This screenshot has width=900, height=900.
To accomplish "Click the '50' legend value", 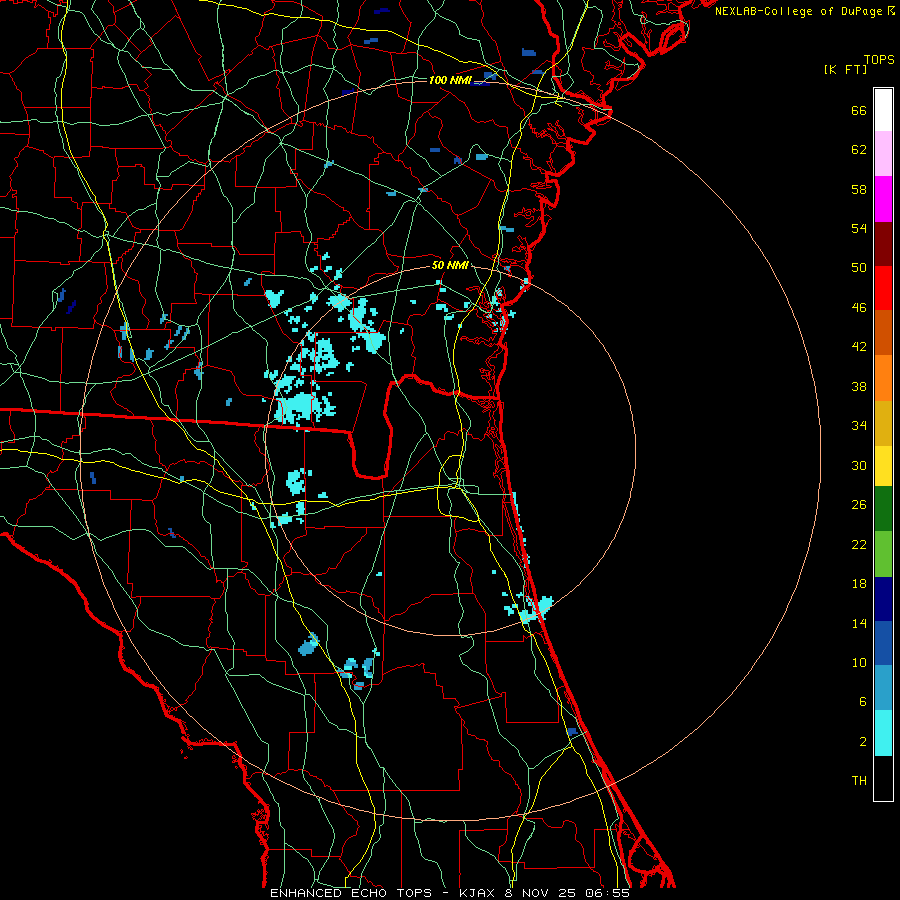I will pyautogui.click(x=859, y=267).
